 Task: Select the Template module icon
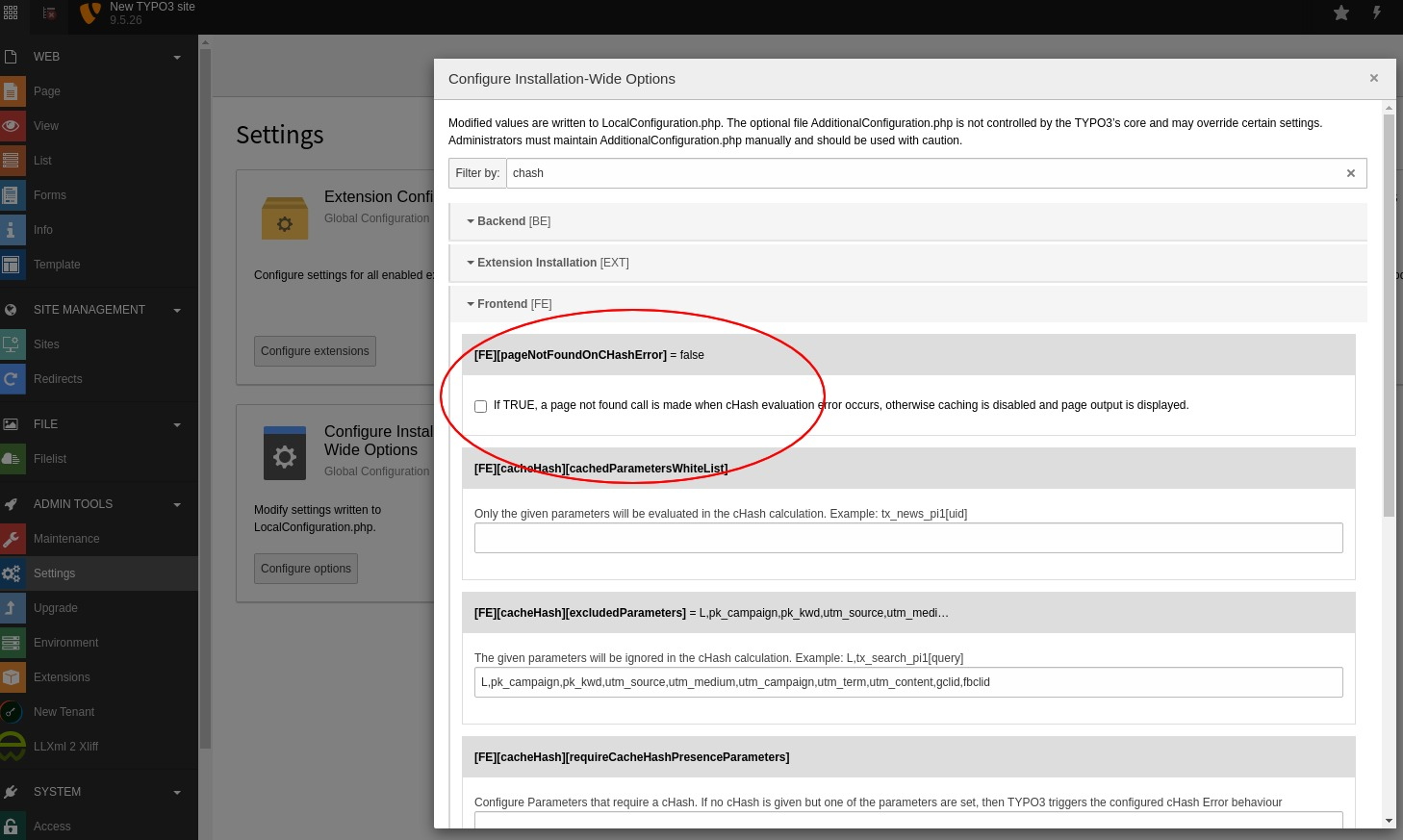pos(12,265)
